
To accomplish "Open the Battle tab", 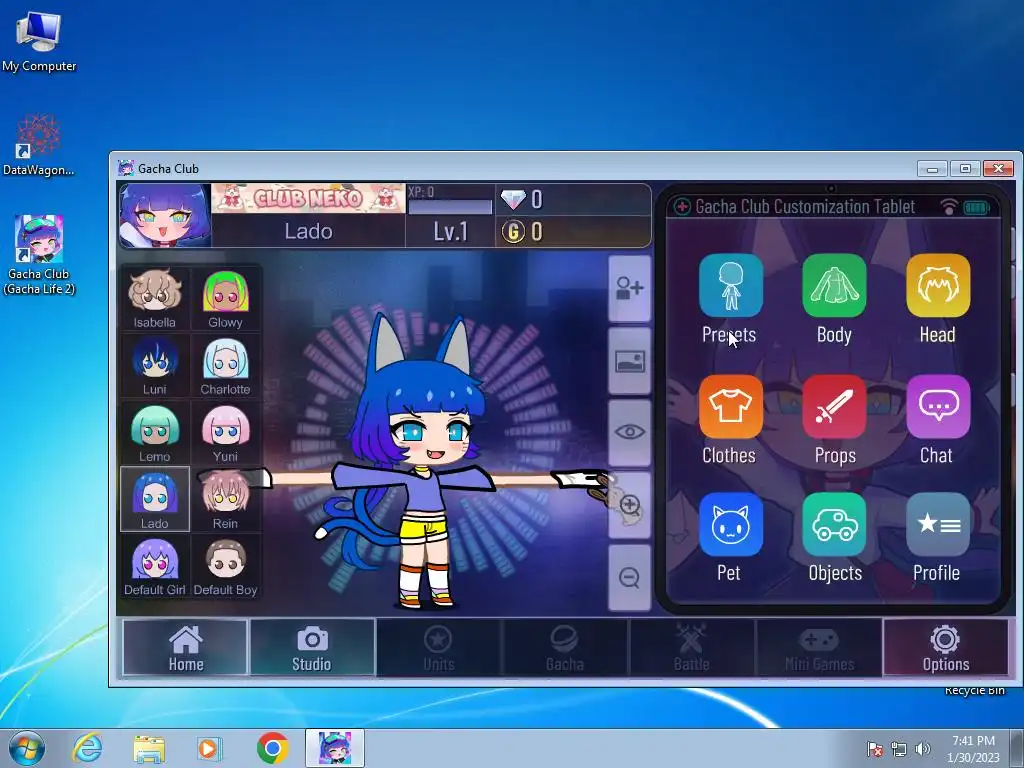I will (692, 647).
